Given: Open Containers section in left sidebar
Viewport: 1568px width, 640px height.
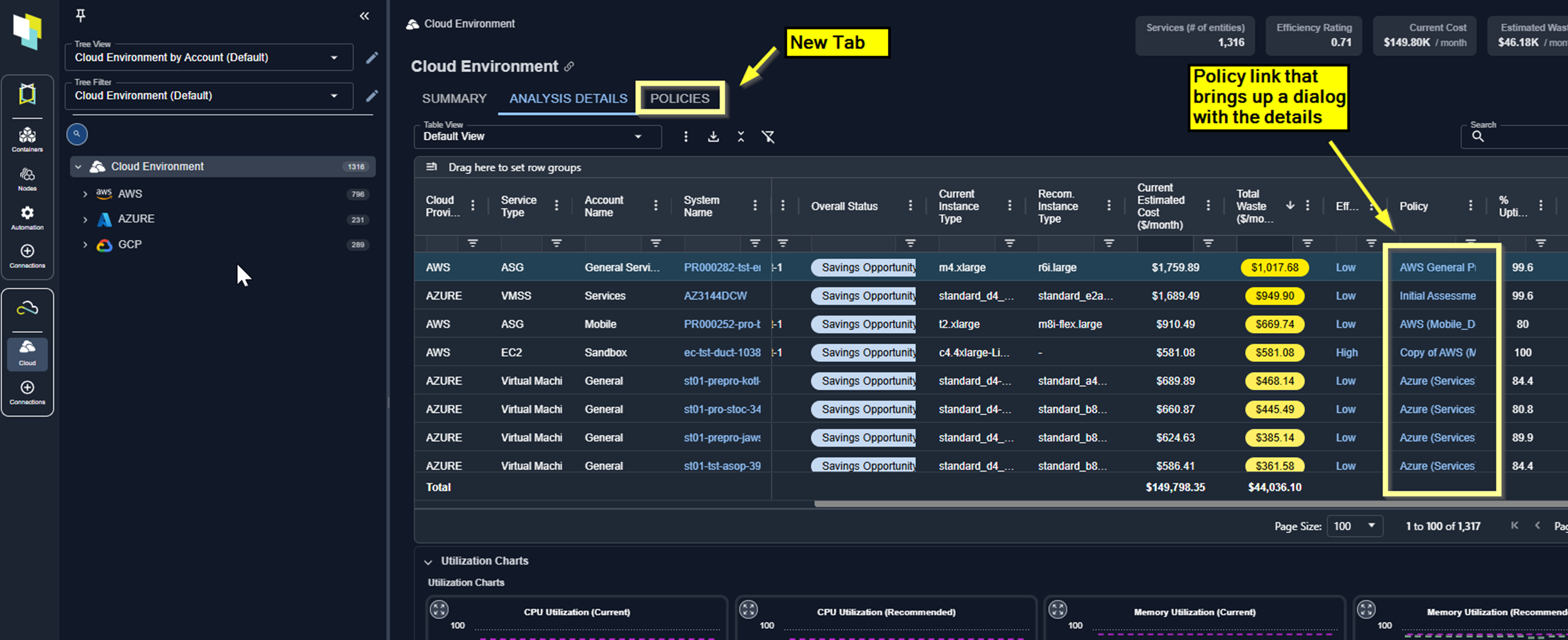Looking at the screenshot, I should (x=27, y=139).
